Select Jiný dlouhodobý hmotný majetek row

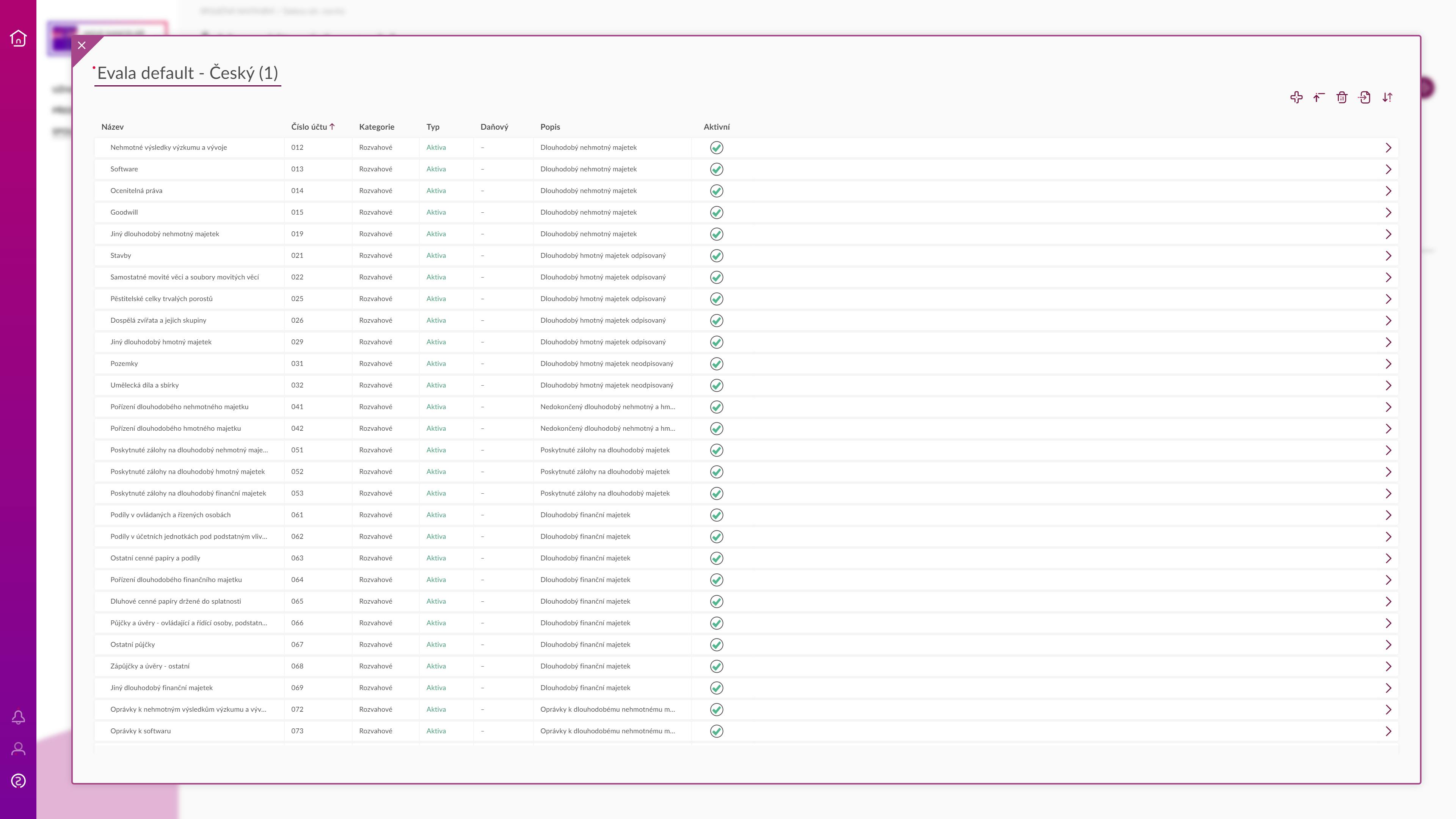click(x=746, y=342)
